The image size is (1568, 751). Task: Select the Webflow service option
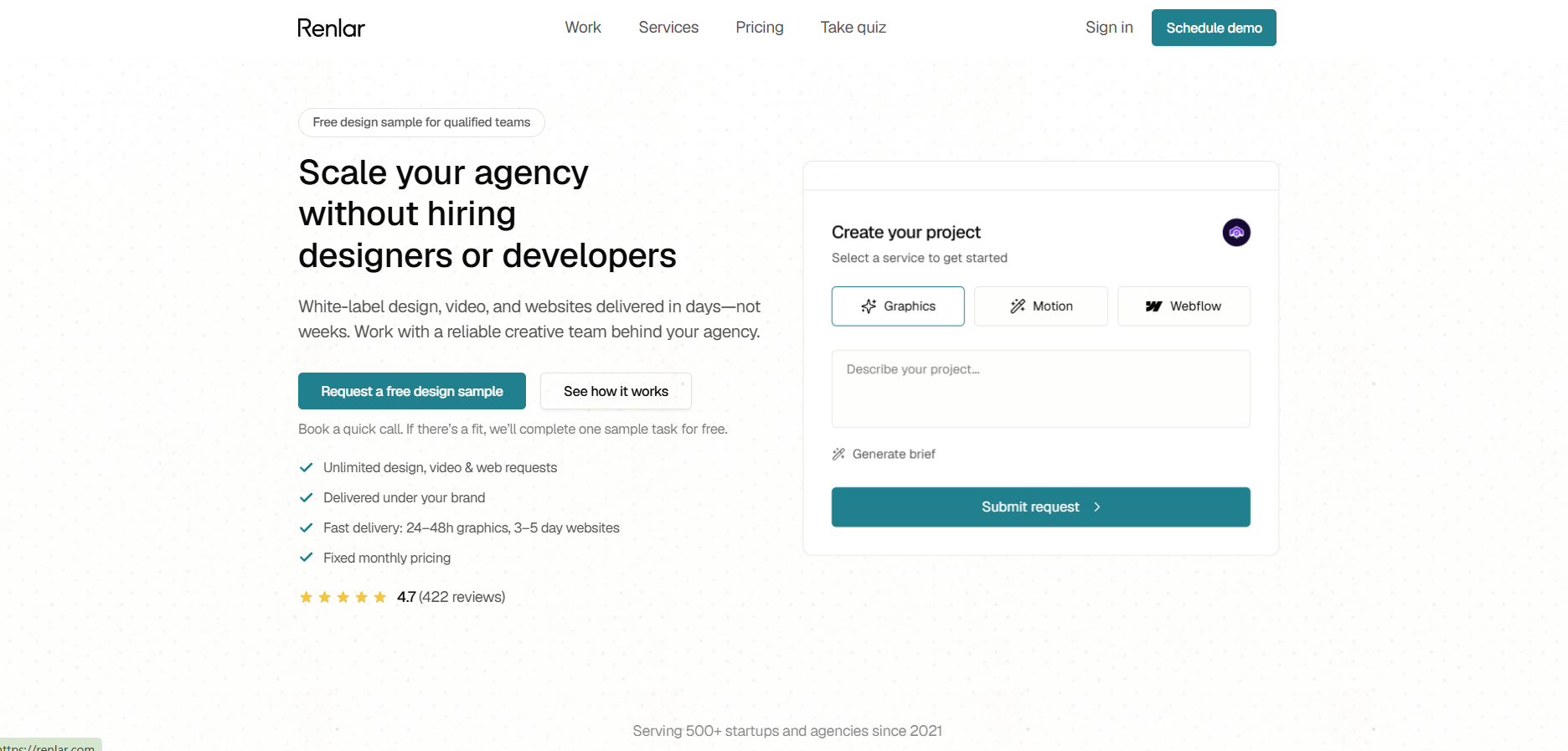(1184, 306)
